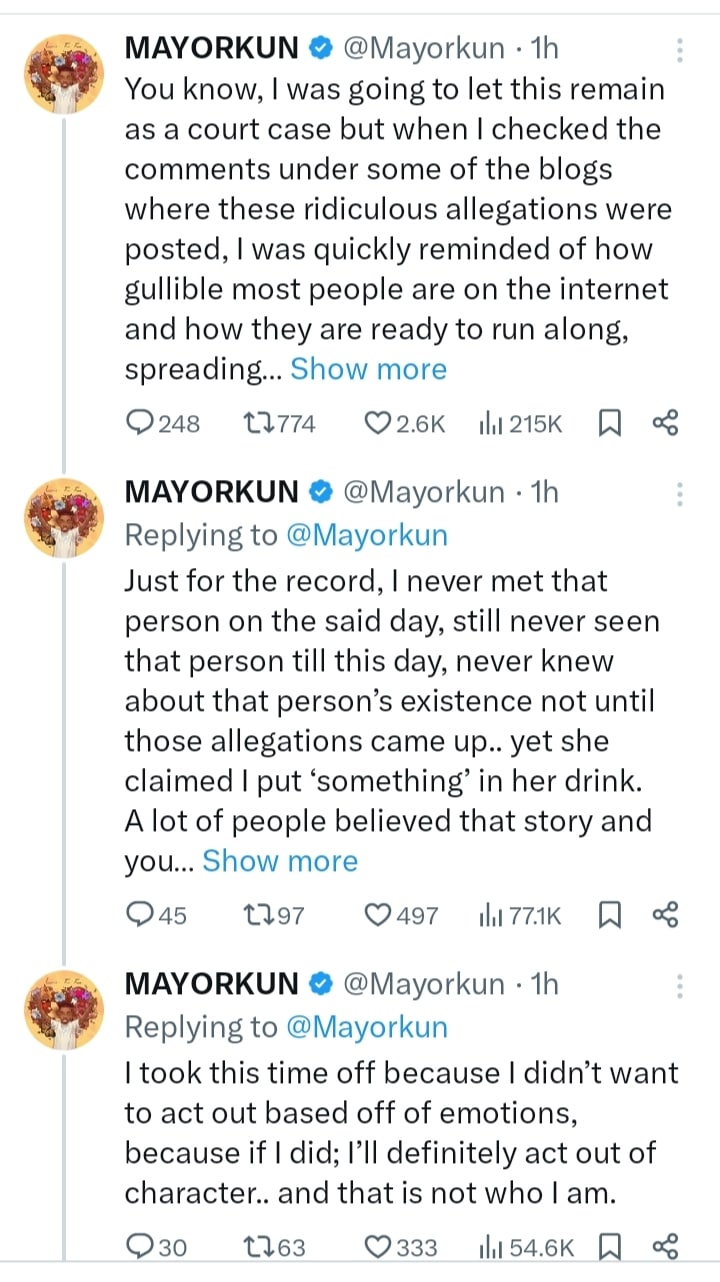This screenshot has width=720, height=1282.
Task: Bookmark the third tweet with 54.6K views
Action: (x=608, y=1247)
